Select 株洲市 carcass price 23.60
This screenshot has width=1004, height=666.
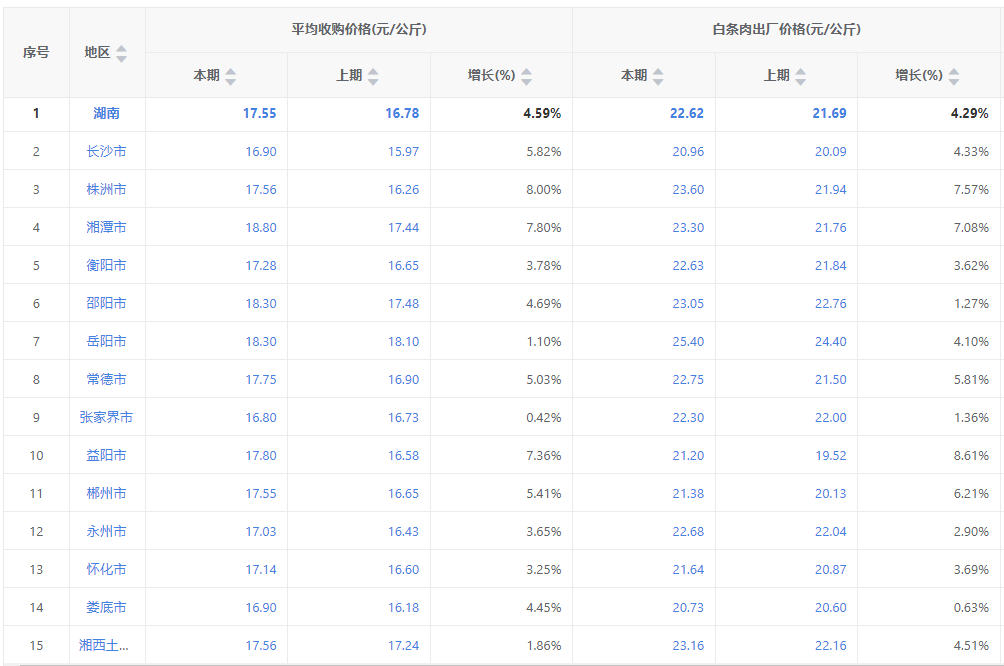pos(688,190)
